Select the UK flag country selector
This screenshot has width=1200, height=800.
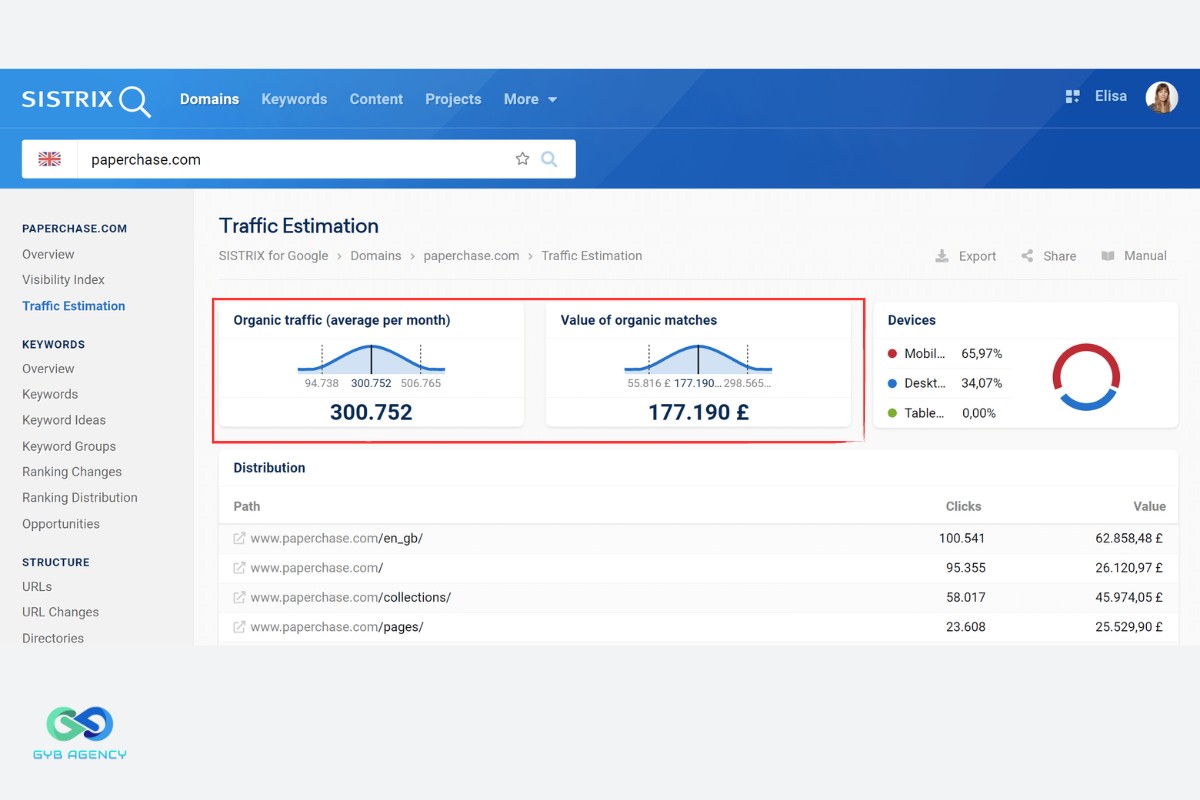point(50,159)
